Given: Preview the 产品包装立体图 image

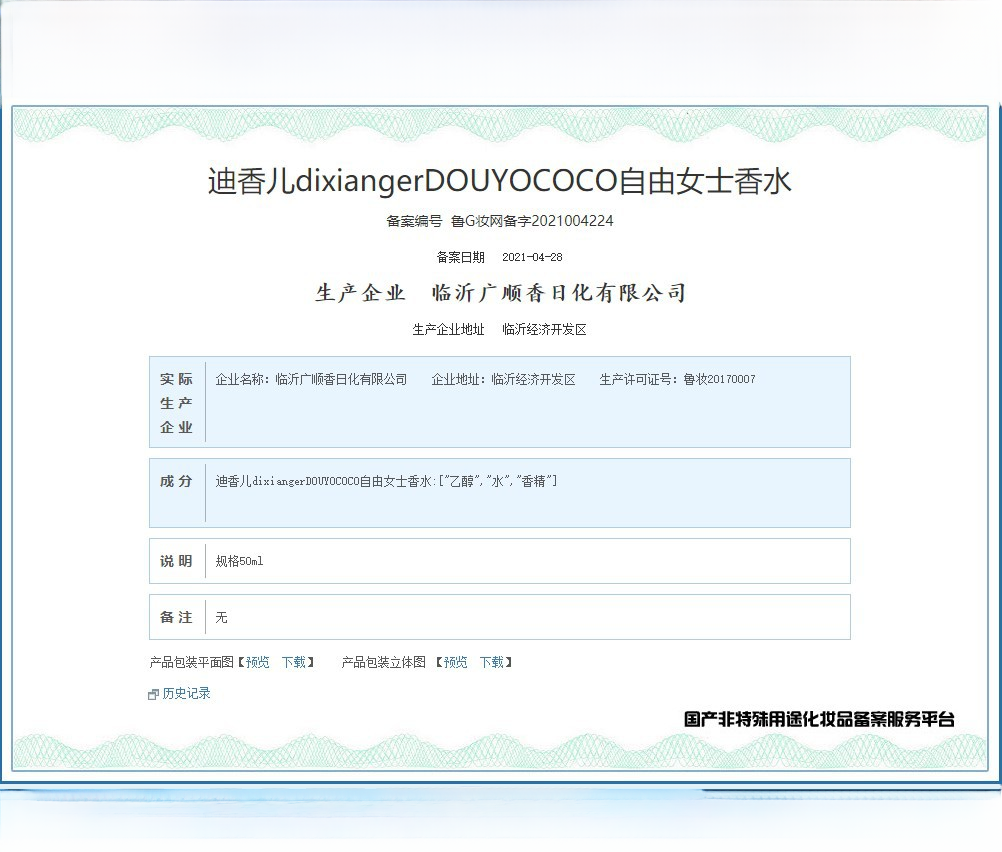Looking at the screenshot, I should (455, 662).
